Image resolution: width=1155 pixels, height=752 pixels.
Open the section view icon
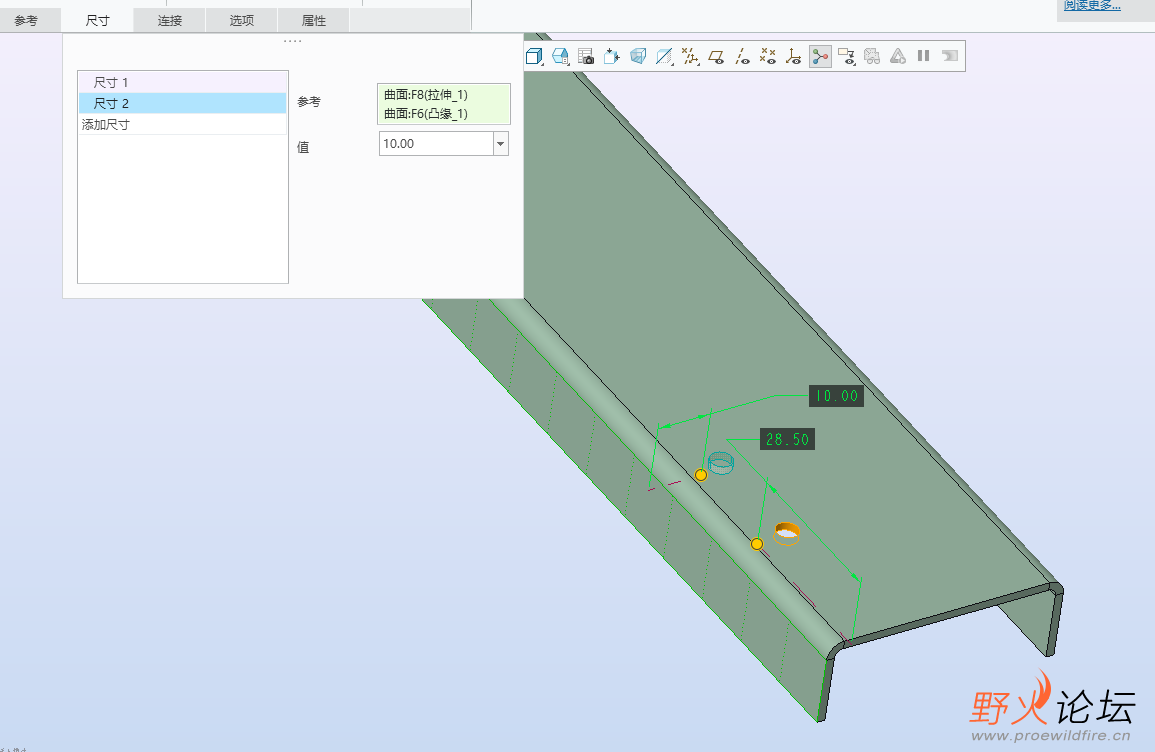[x=664, y=56]
